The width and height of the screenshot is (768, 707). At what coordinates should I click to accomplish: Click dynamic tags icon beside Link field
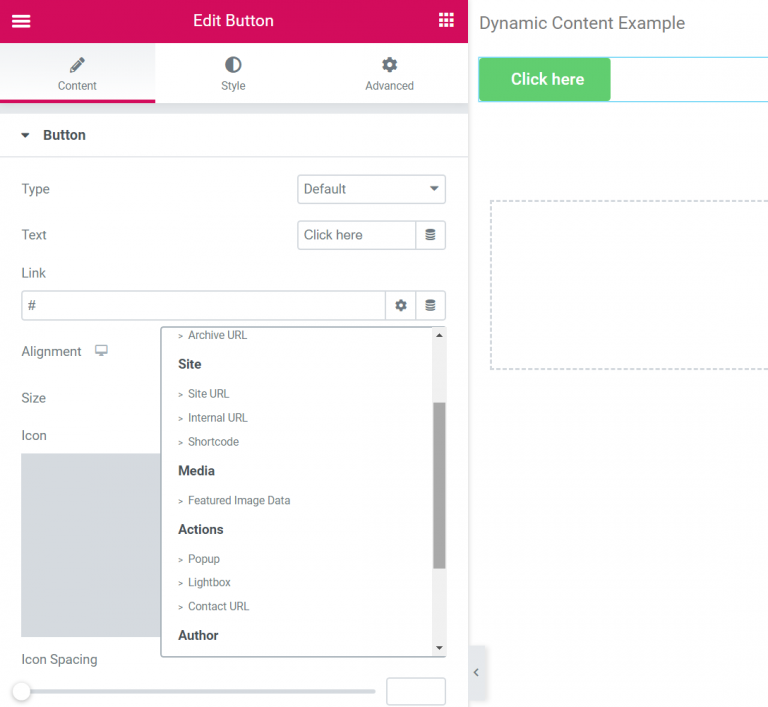pos(430,305)
